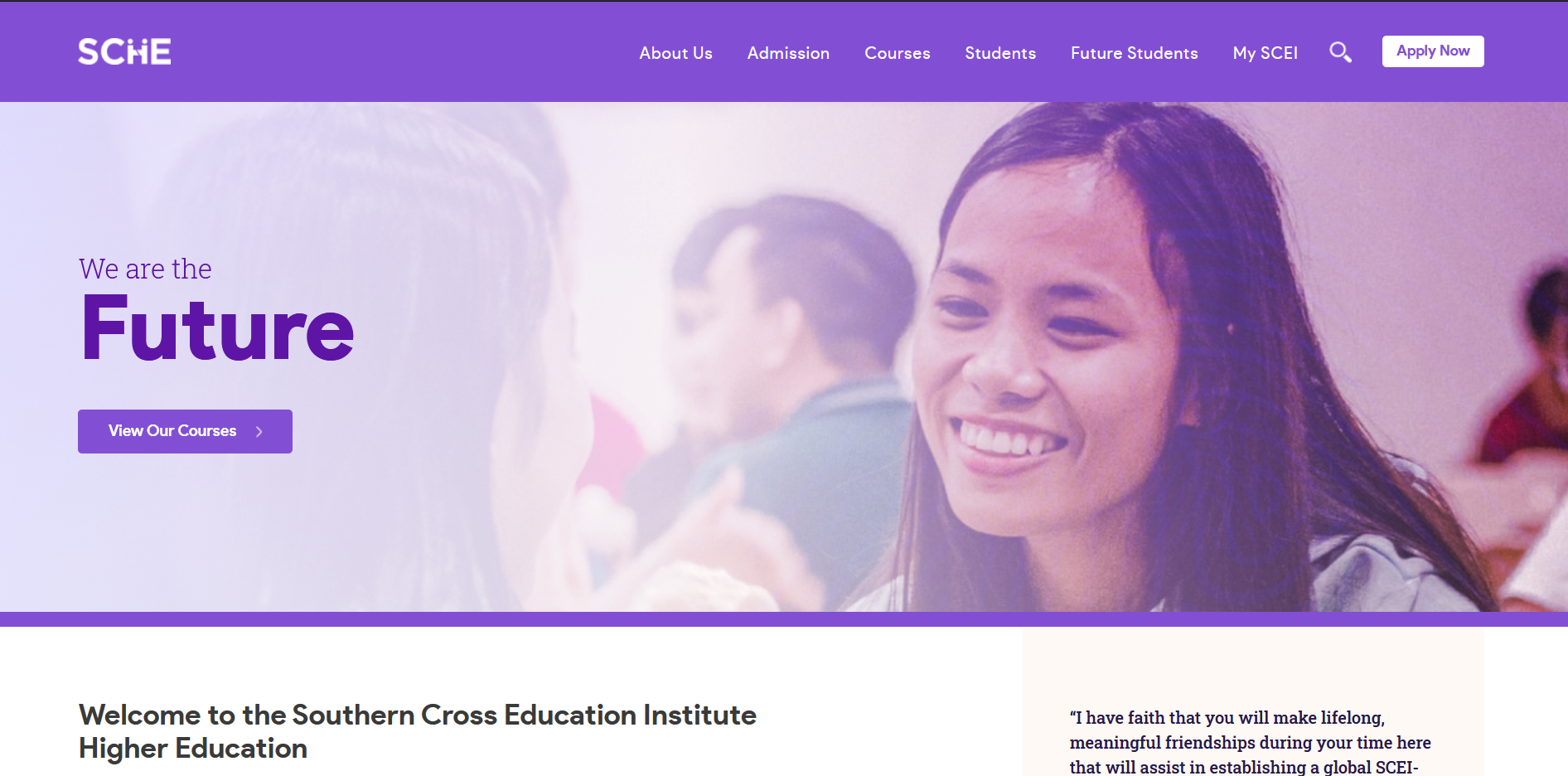Expand the Courses navigation menu
Screen dimensions: 1568x776
point(897,53)
